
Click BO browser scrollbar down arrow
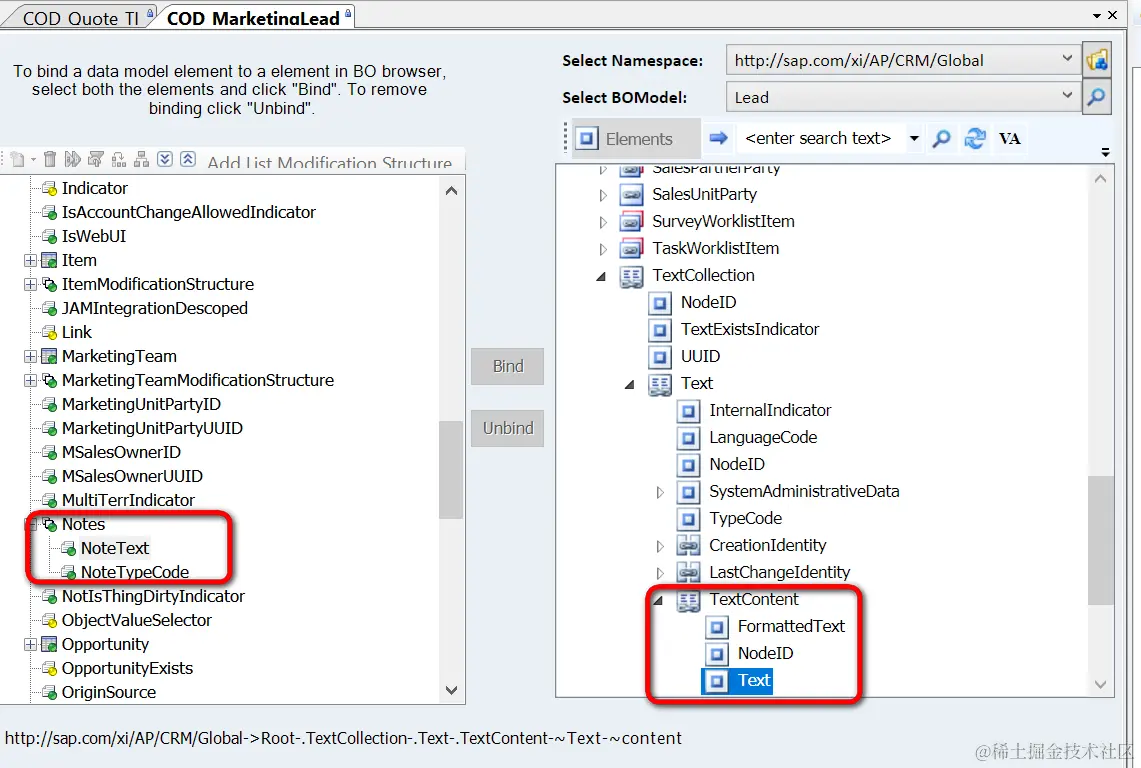[x=1100, y=684]
